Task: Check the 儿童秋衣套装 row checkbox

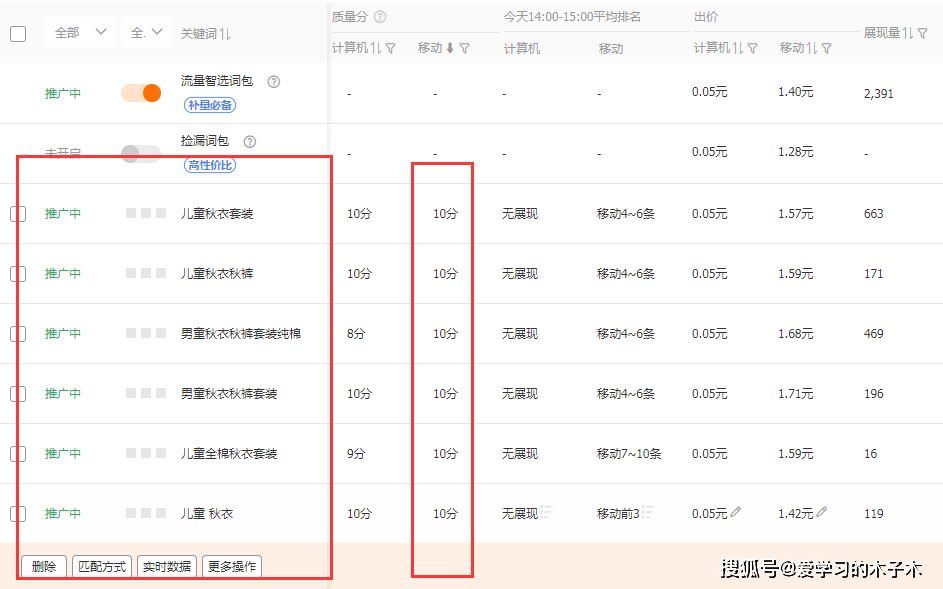Action: 18,213
